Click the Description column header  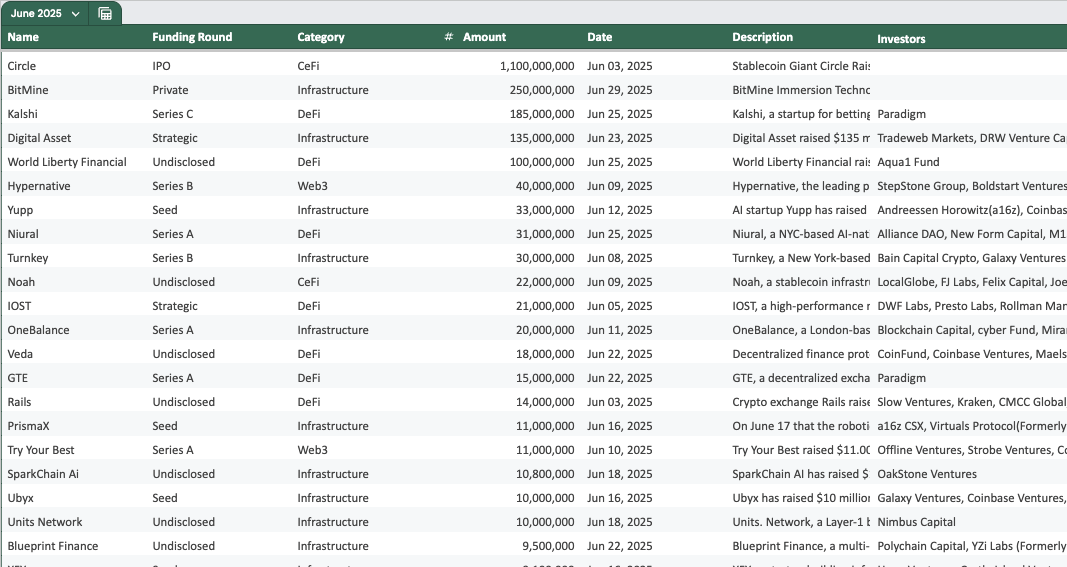pos(762,37)
